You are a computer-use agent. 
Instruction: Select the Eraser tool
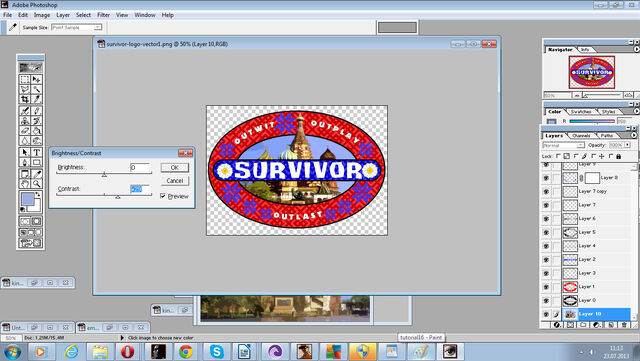tap(25, 131)
